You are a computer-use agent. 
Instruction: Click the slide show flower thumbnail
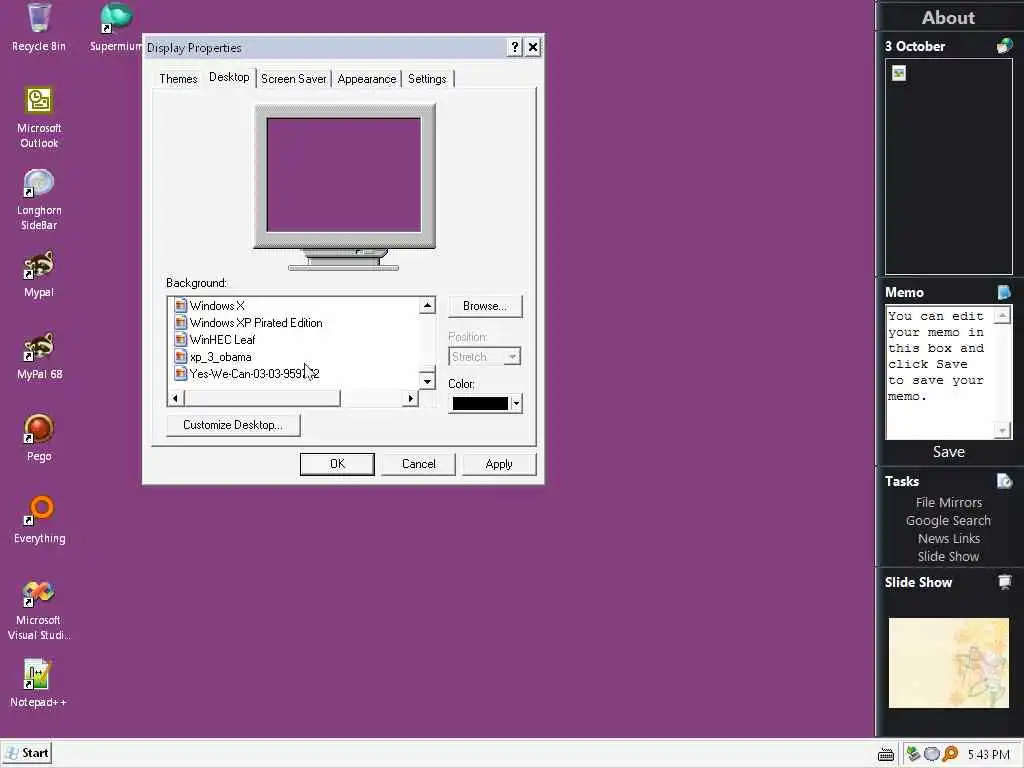[x=948, y=663]
